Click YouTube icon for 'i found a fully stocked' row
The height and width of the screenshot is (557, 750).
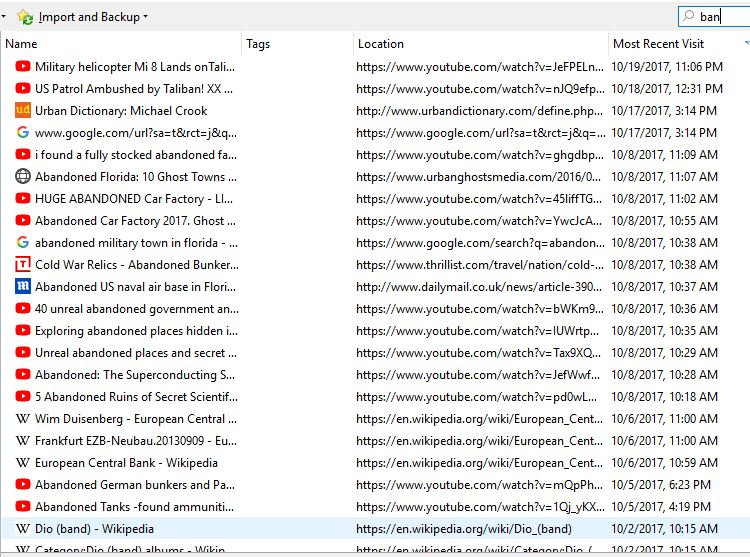point(22,154)
